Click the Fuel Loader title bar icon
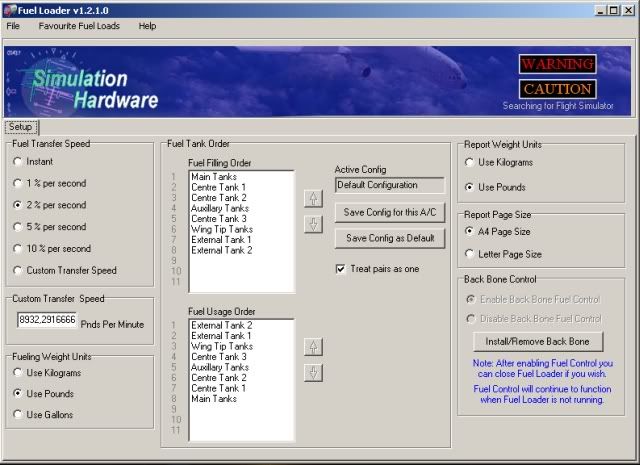 [9, 9]
